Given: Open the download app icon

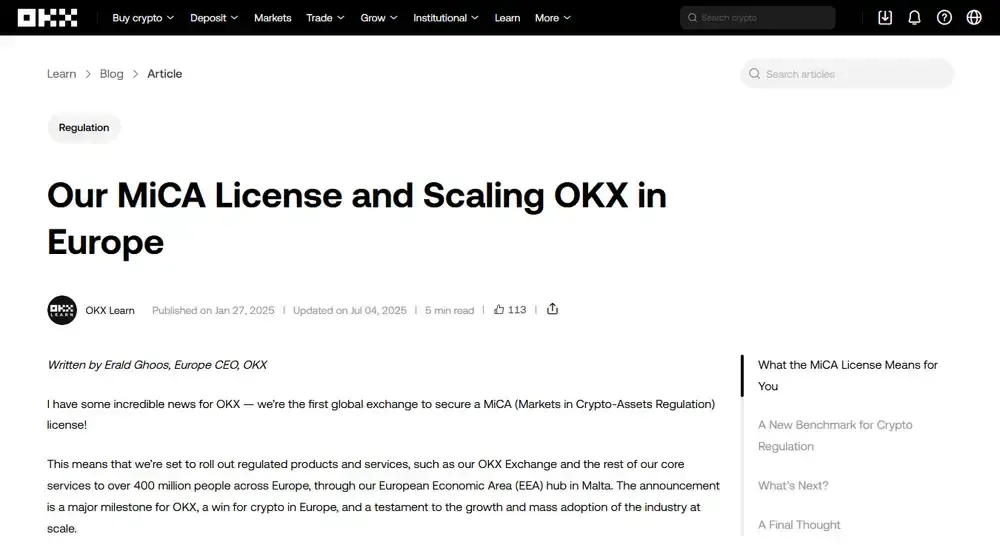Looking at the screenshot, I should 885,18.
